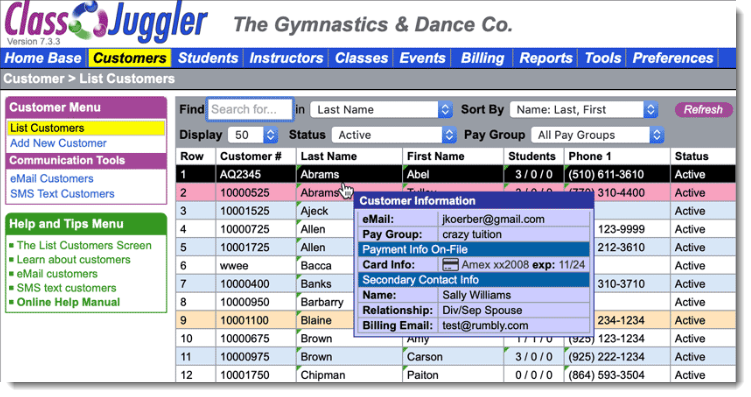The width and height of the screenshot is (751, 397).
Task: Open eMail customers help link
Action: (x=57, y=274)
